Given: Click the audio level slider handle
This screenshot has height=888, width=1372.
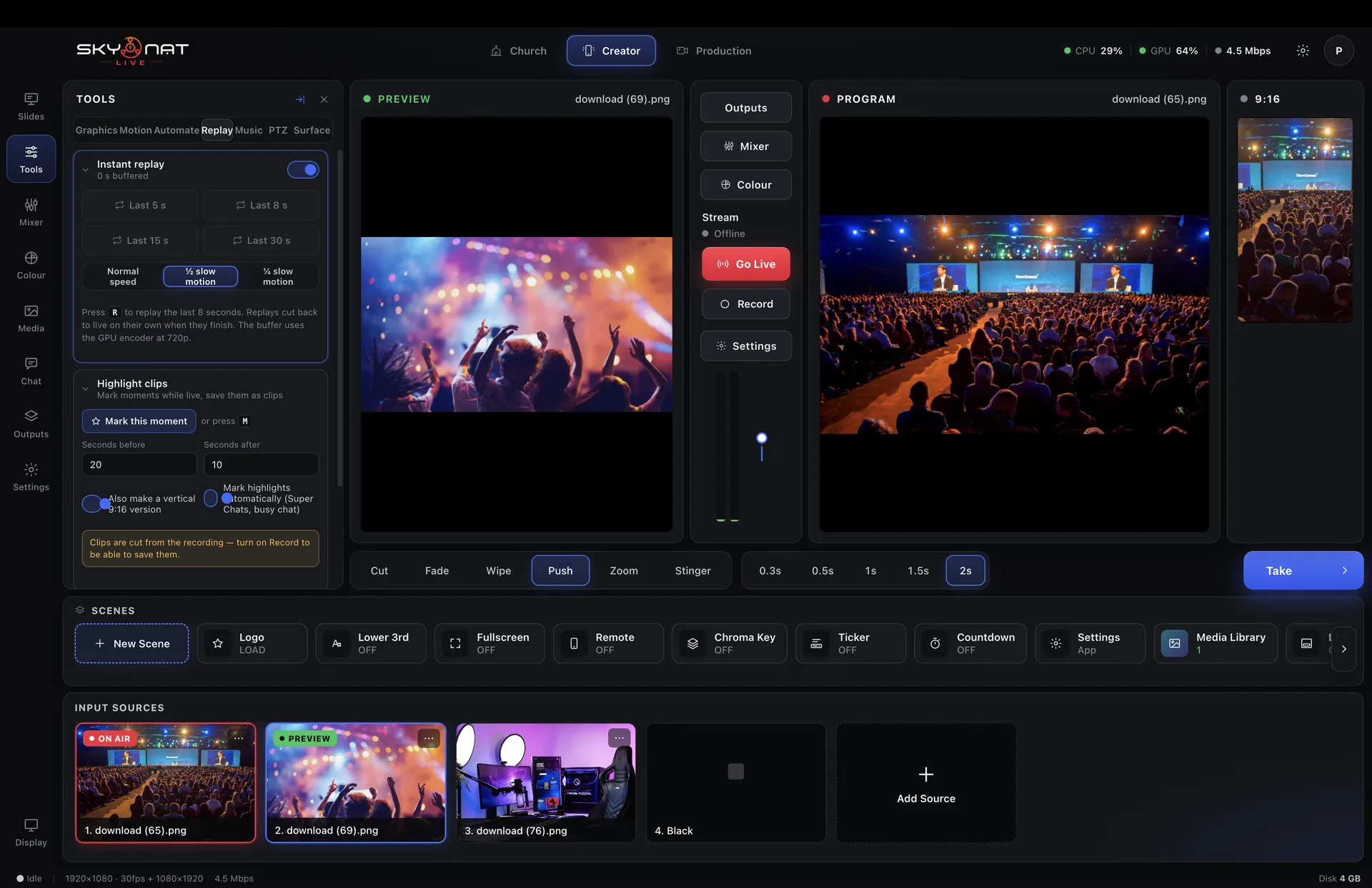Looking at the screenshot, I should (x=762, y=438).
